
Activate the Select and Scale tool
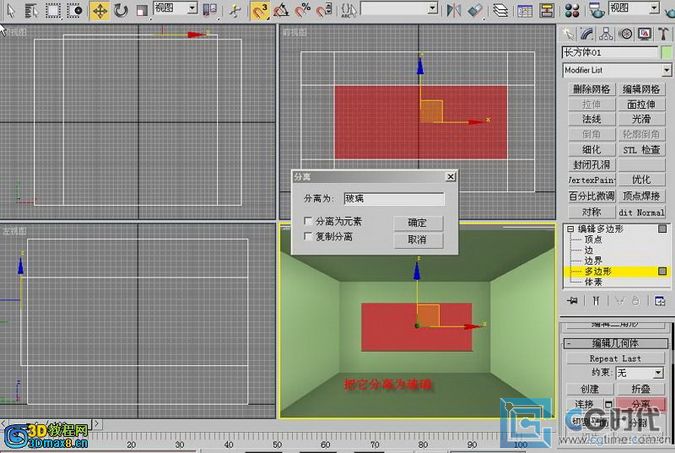142,10
